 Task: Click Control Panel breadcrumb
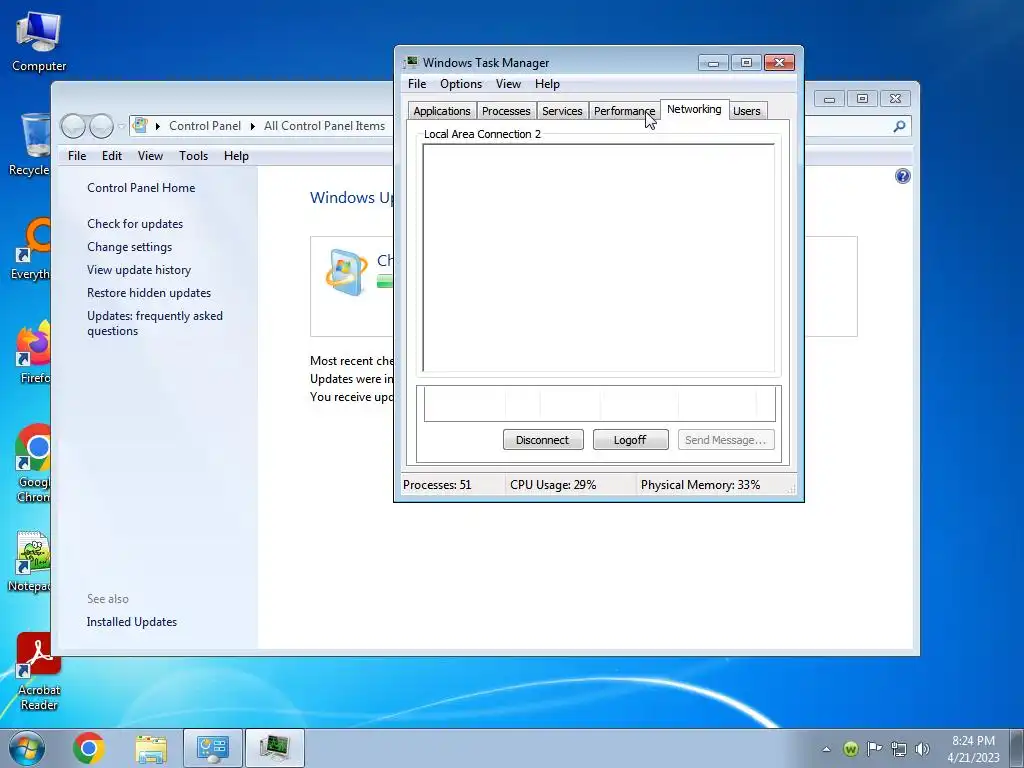[x=204, y=126]
